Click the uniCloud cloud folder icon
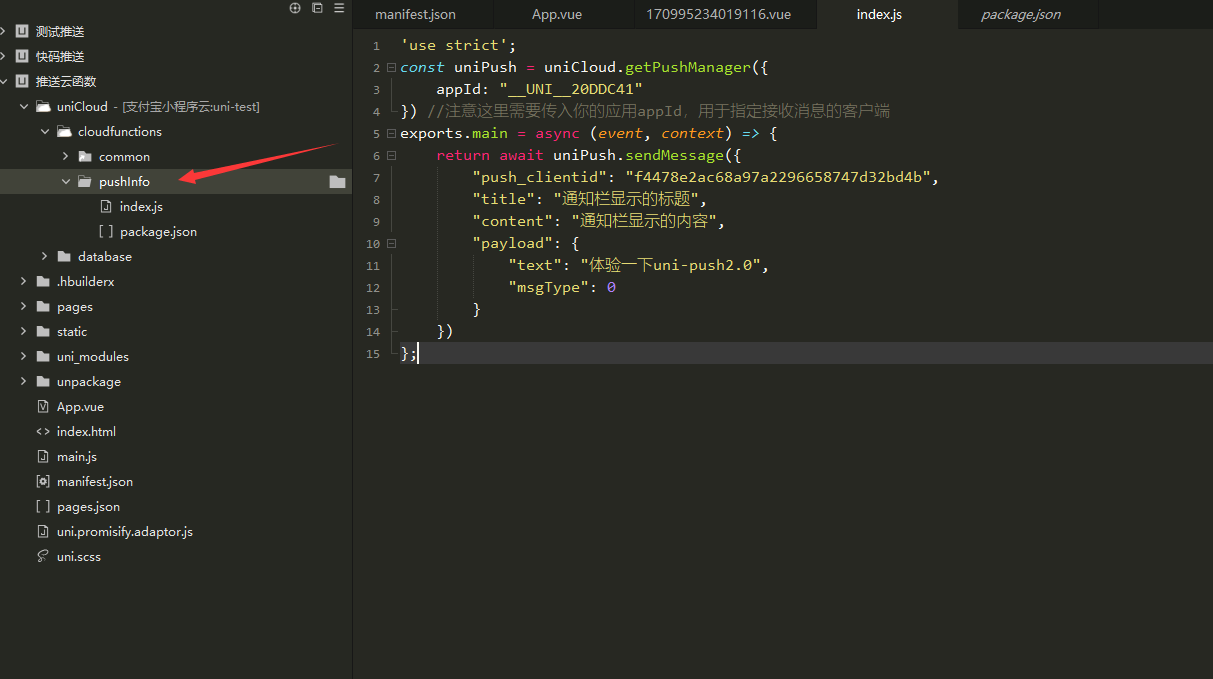 click(43, 107)
